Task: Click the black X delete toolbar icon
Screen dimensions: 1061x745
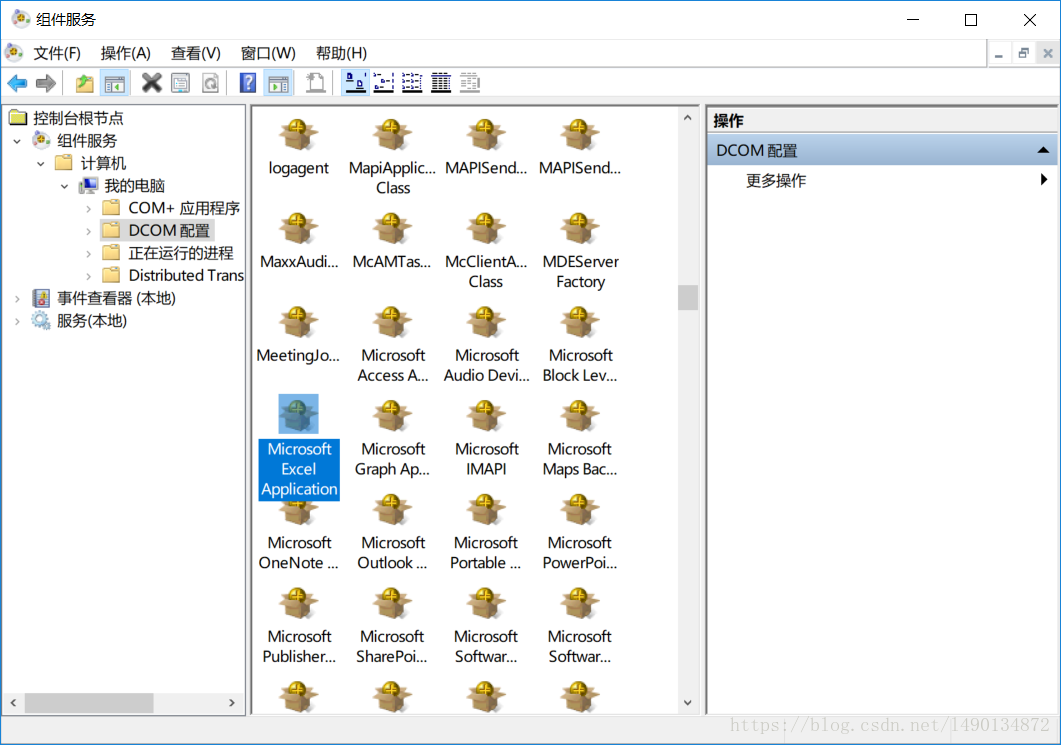Action: click(x=152, y=83)
